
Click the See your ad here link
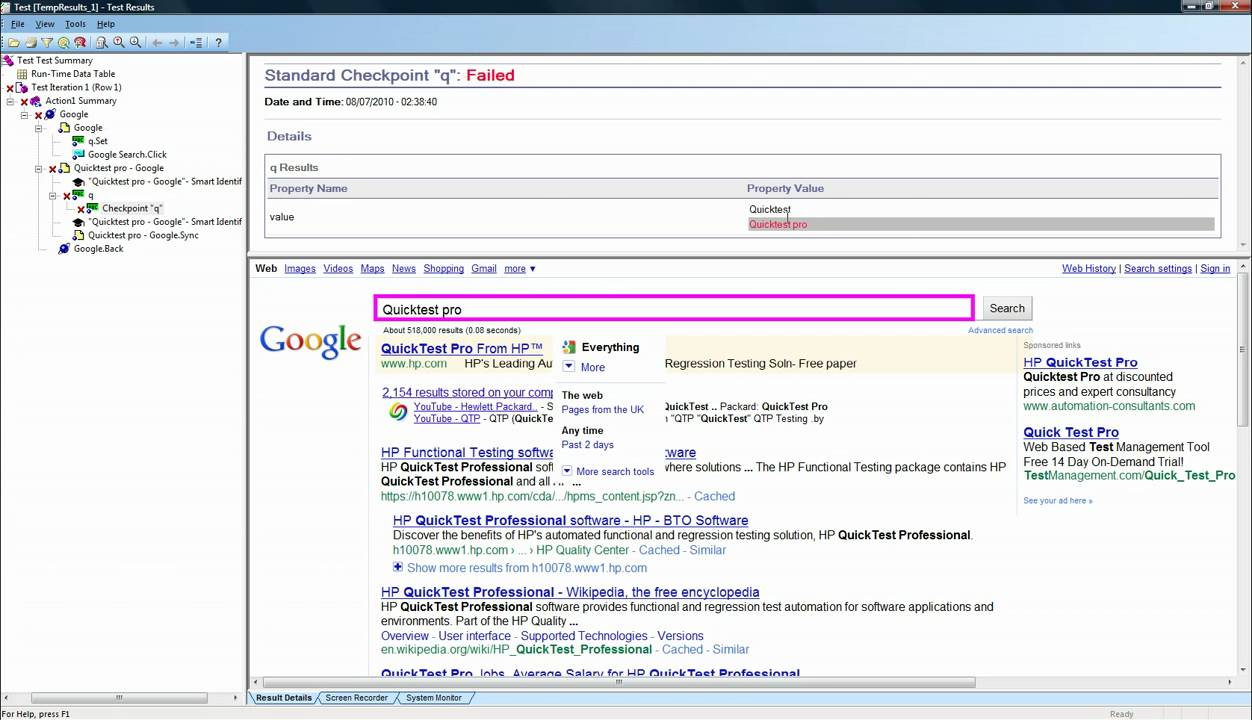pos(1058,500)
